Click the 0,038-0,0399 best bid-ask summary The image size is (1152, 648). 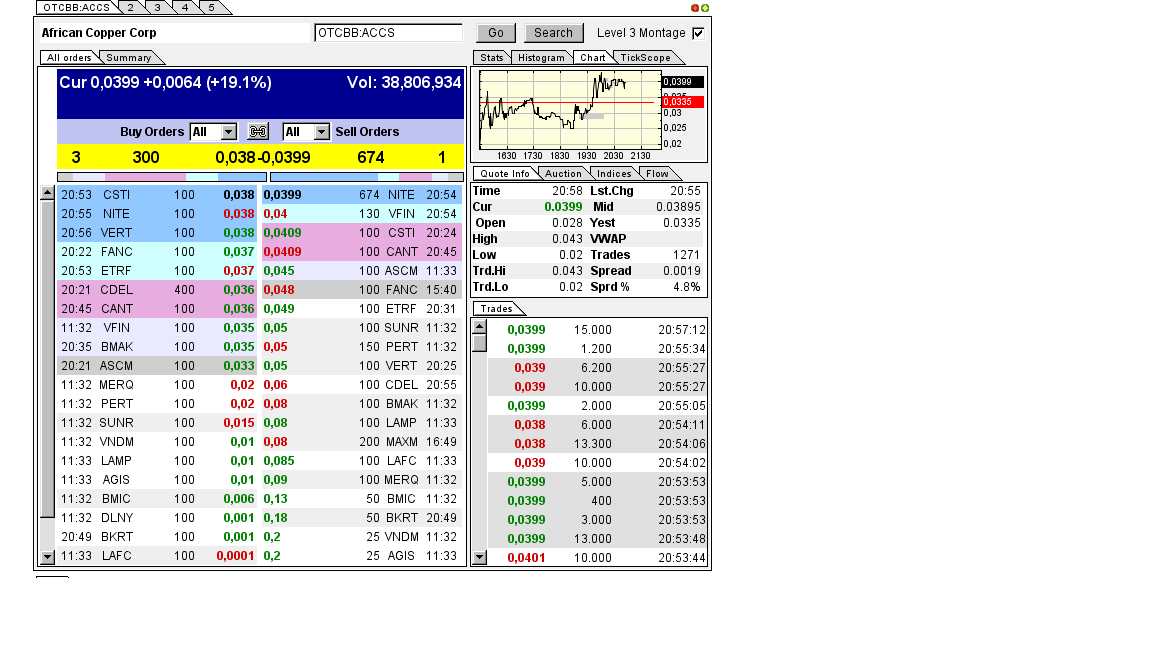click(262, 157)
